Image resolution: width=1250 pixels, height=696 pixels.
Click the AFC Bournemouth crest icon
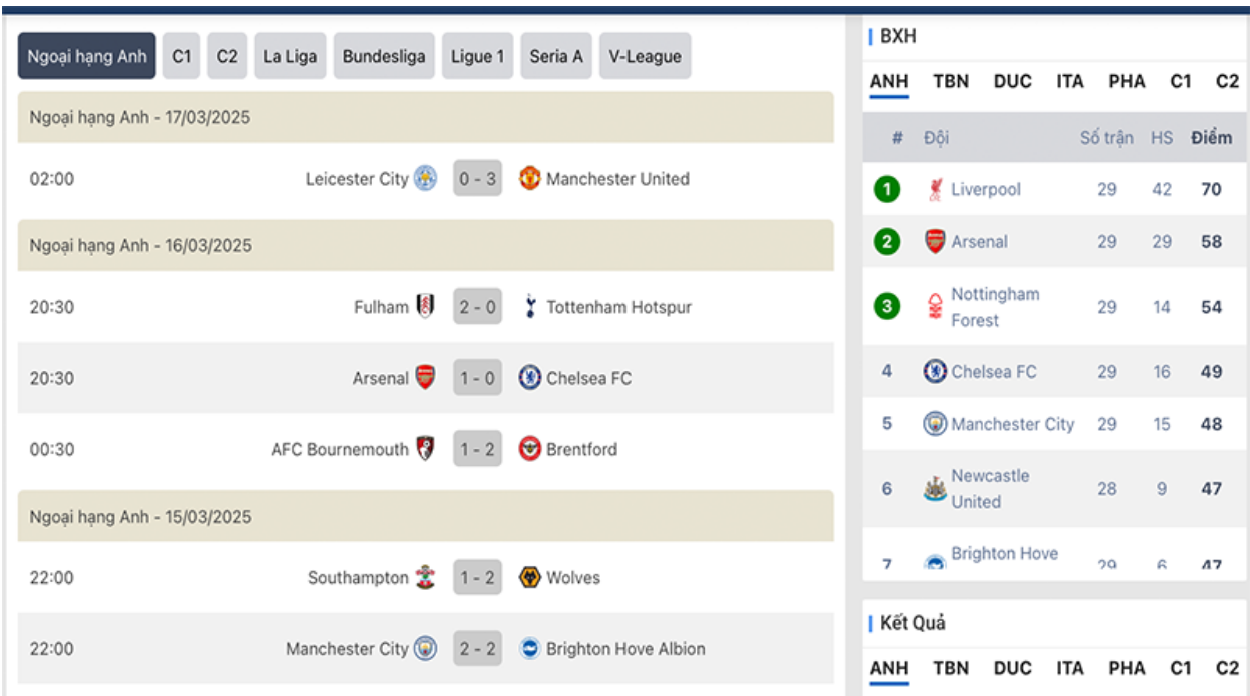[x=425, y=449]
